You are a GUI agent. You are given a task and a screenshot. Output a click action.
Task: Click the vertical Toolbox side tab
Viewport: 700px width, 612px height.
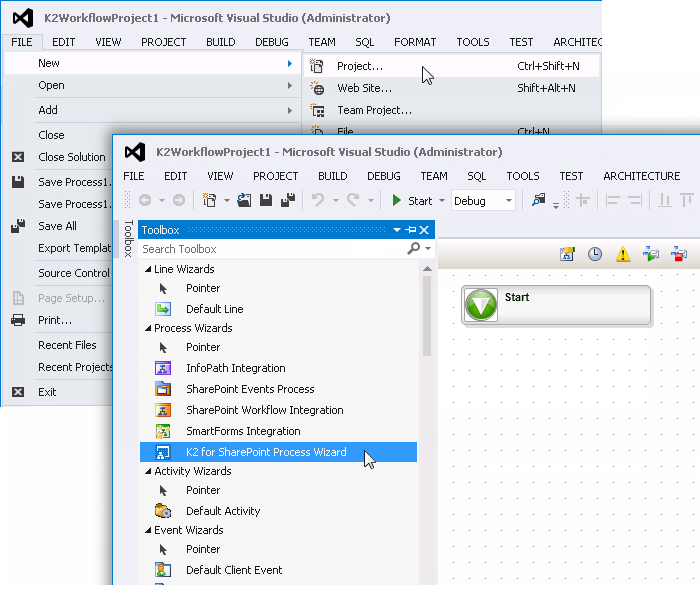click(x=128, y=238)
